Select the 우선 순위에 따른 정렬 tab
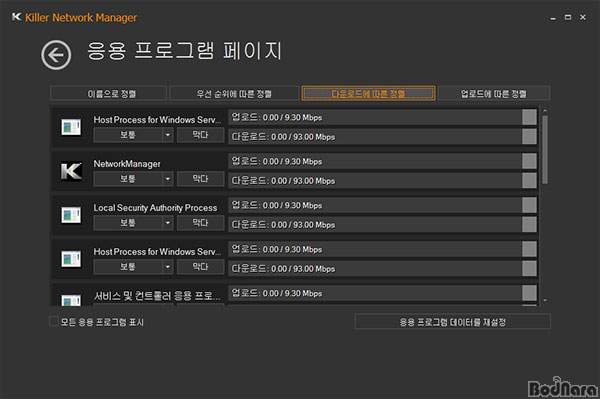The image size is (600, 399). [x=234, y=93]
